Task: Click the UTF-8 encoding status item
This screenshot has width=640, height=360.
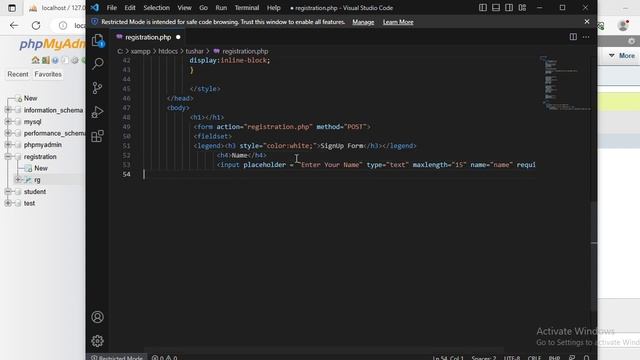Action: pos(512,358)
